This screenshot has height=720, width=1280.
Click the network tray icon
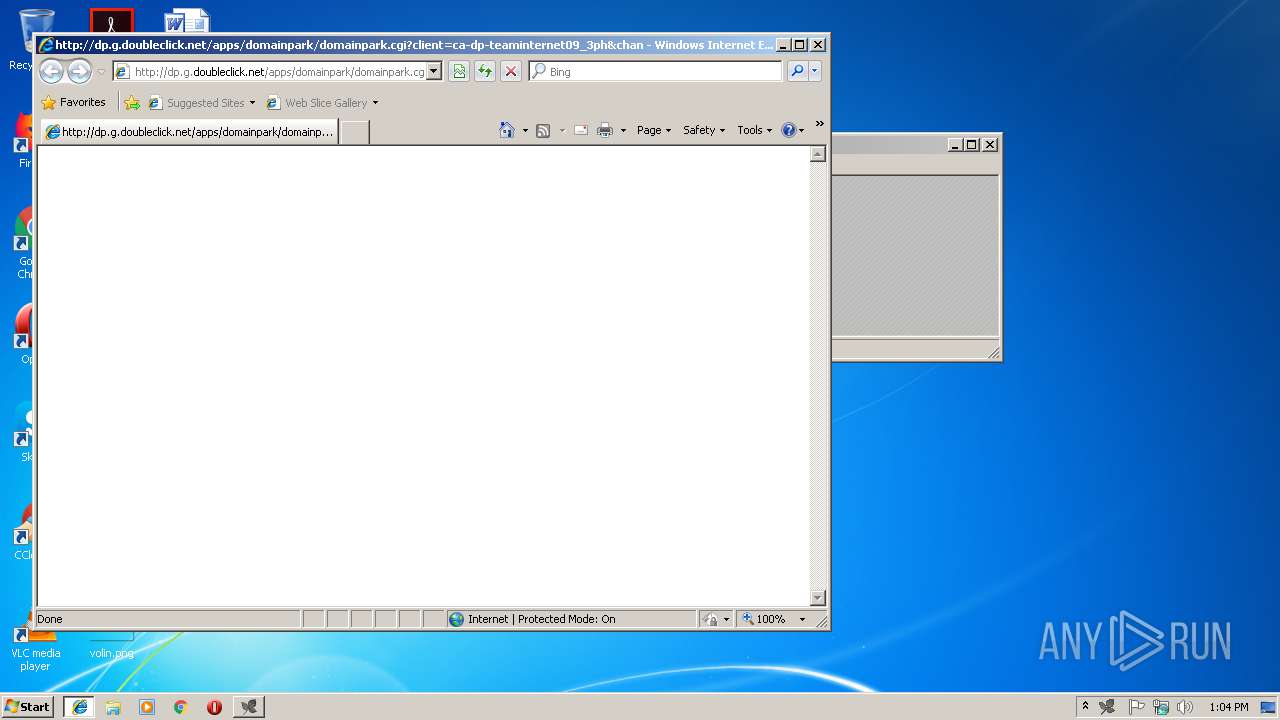click(x=1161, y=706)
